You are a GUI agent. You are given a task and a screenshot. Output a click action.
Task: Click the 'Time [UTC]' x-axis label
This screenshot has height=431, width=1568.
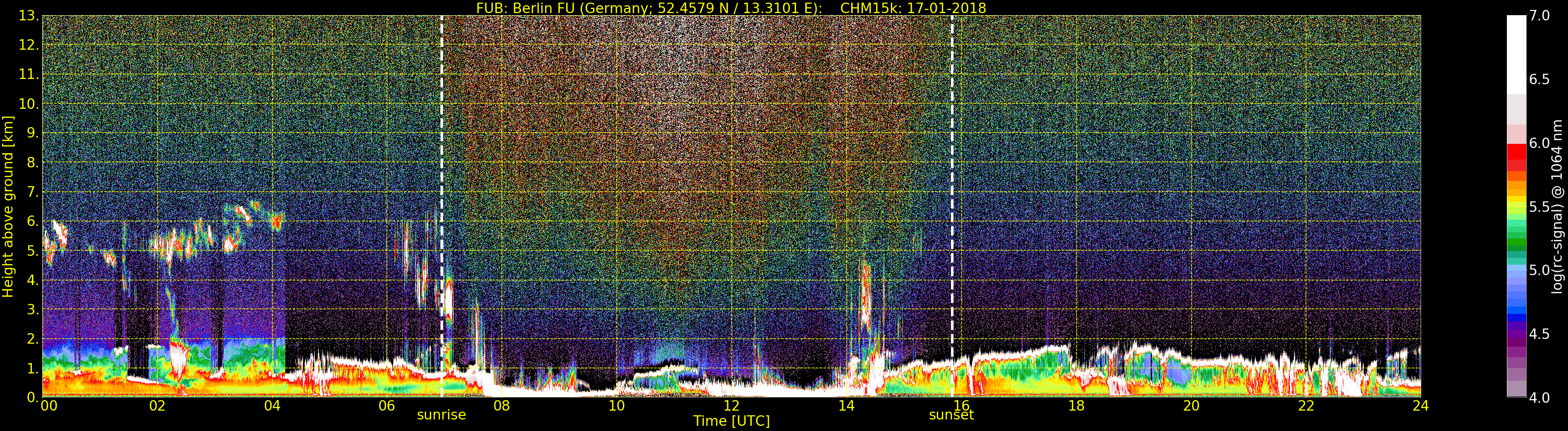(731, 421)
